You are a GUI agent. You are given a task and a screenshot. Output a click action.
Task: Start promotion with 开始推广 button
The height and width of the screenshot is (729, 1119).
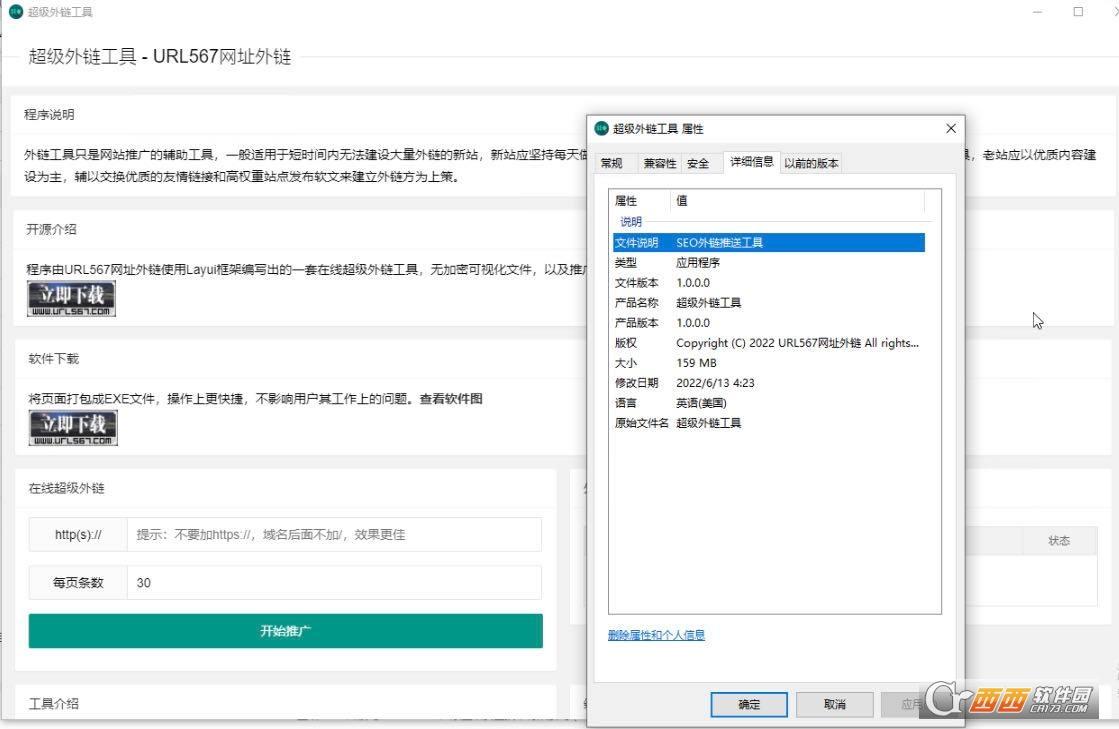point(285,631)
